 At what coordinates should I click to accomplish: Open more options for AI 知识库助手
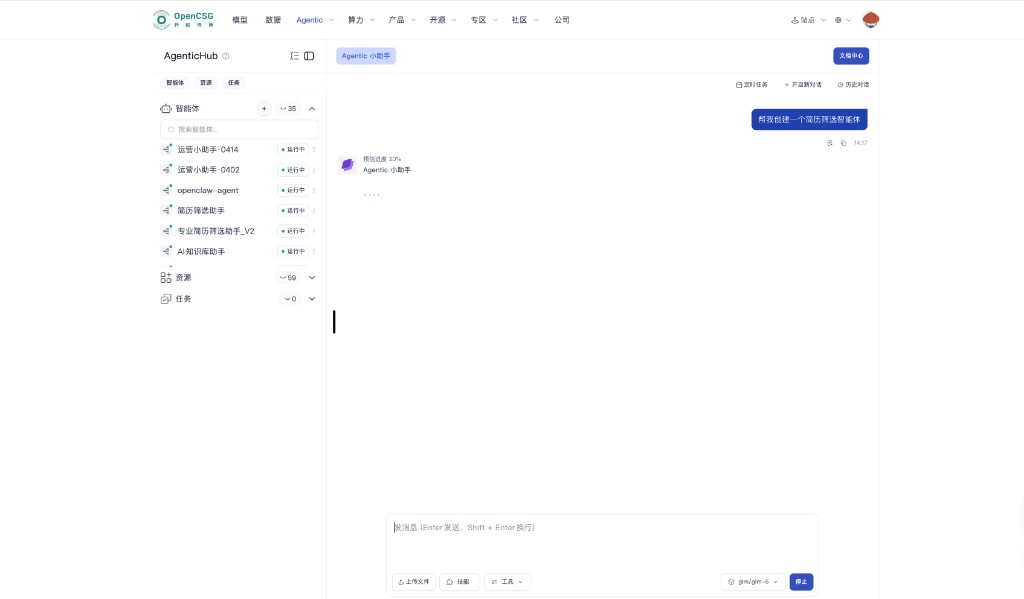click(x=314, y=251)
